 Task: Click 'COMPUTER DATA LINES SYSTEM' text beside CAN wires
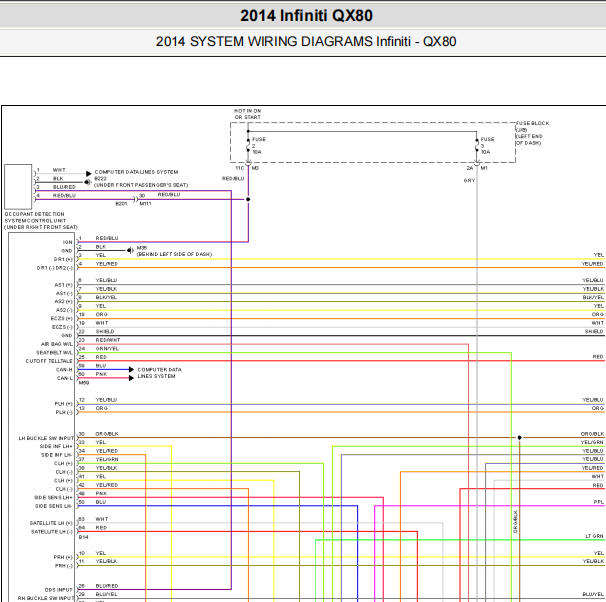tap(159, 373)
